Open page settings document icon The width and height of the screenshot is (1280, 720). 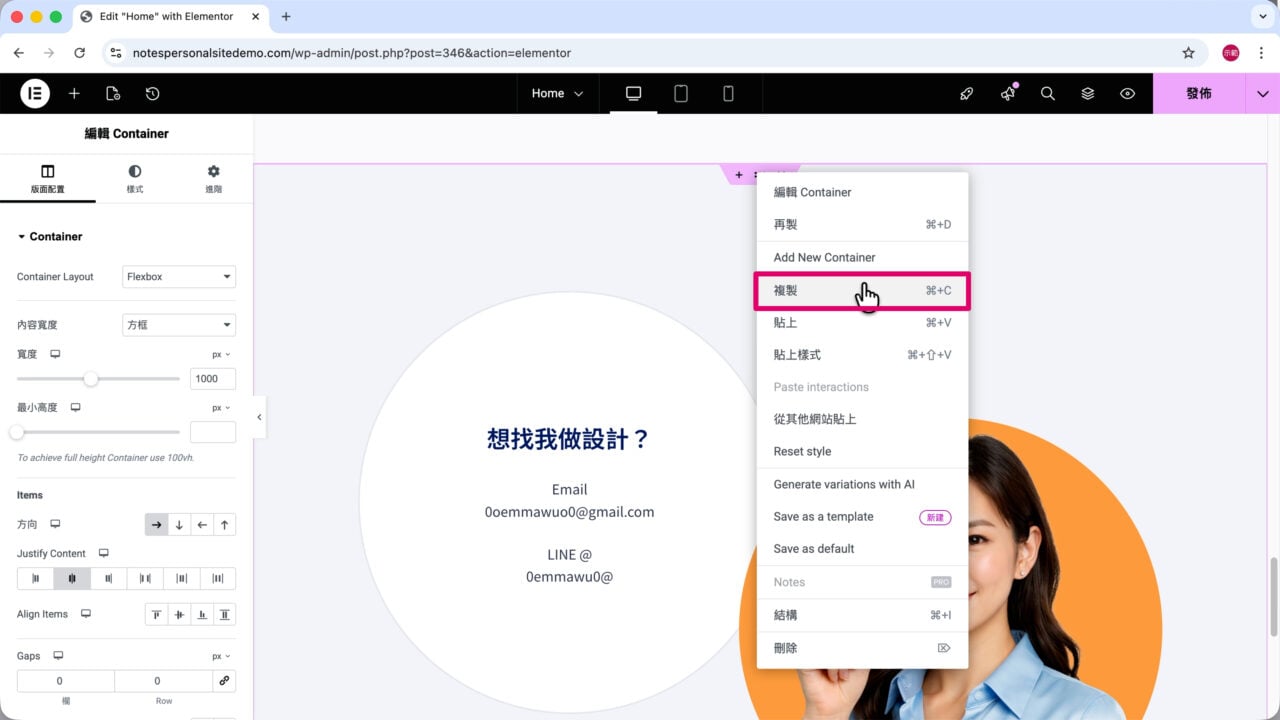click(x=113, y=93)
